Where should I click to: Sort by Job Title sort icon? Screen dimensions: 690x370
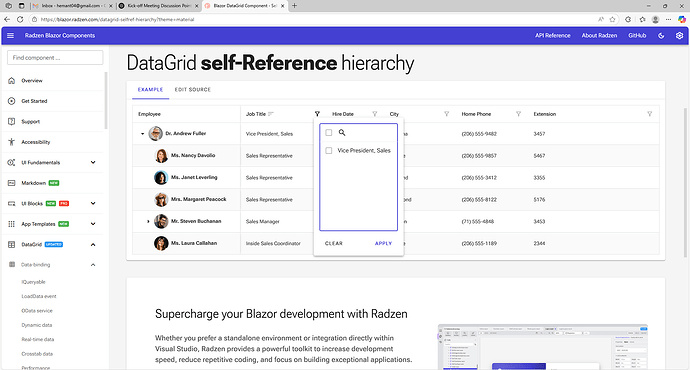pos(271,114)
